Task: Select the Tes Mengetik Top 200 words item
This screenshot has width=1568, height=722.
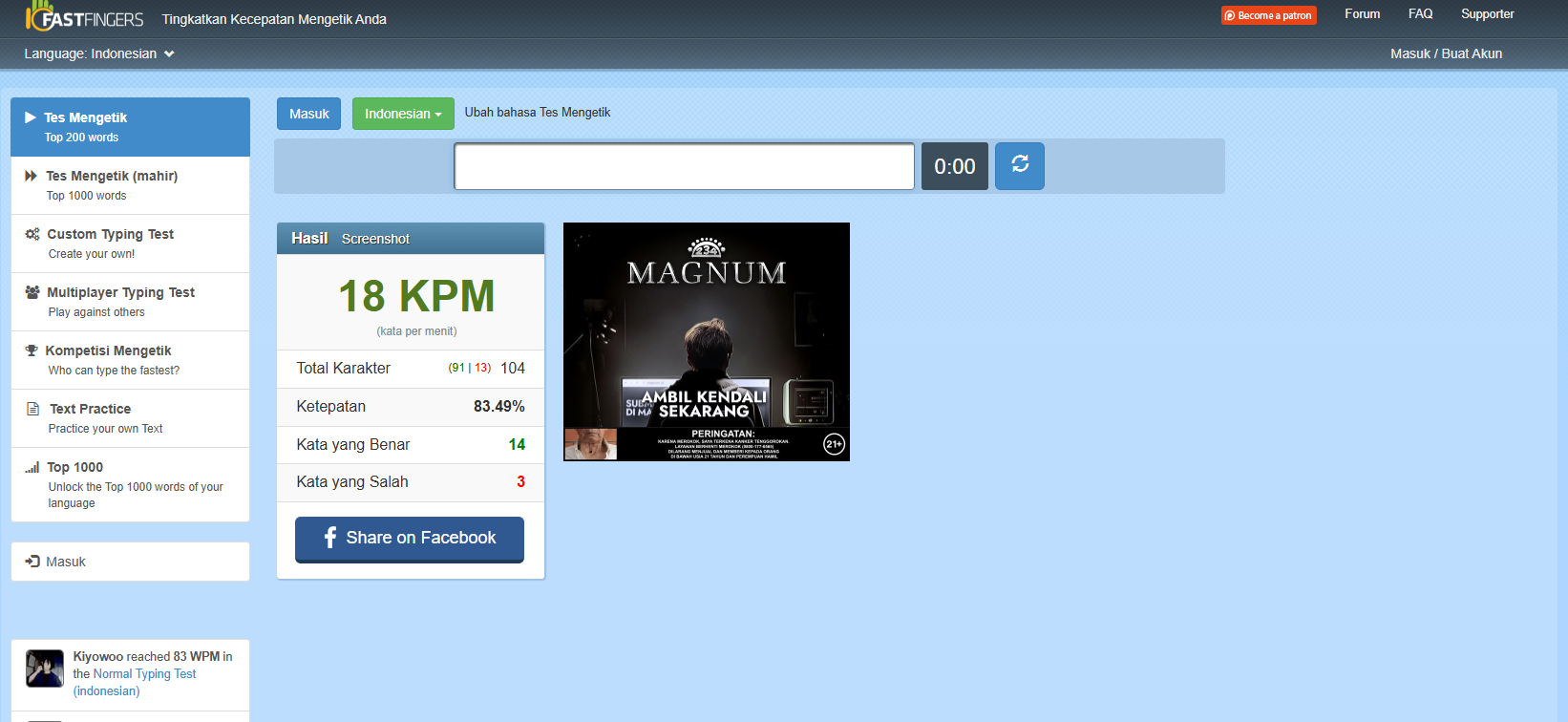Action: pyautogui.click(x=130, y=127)
